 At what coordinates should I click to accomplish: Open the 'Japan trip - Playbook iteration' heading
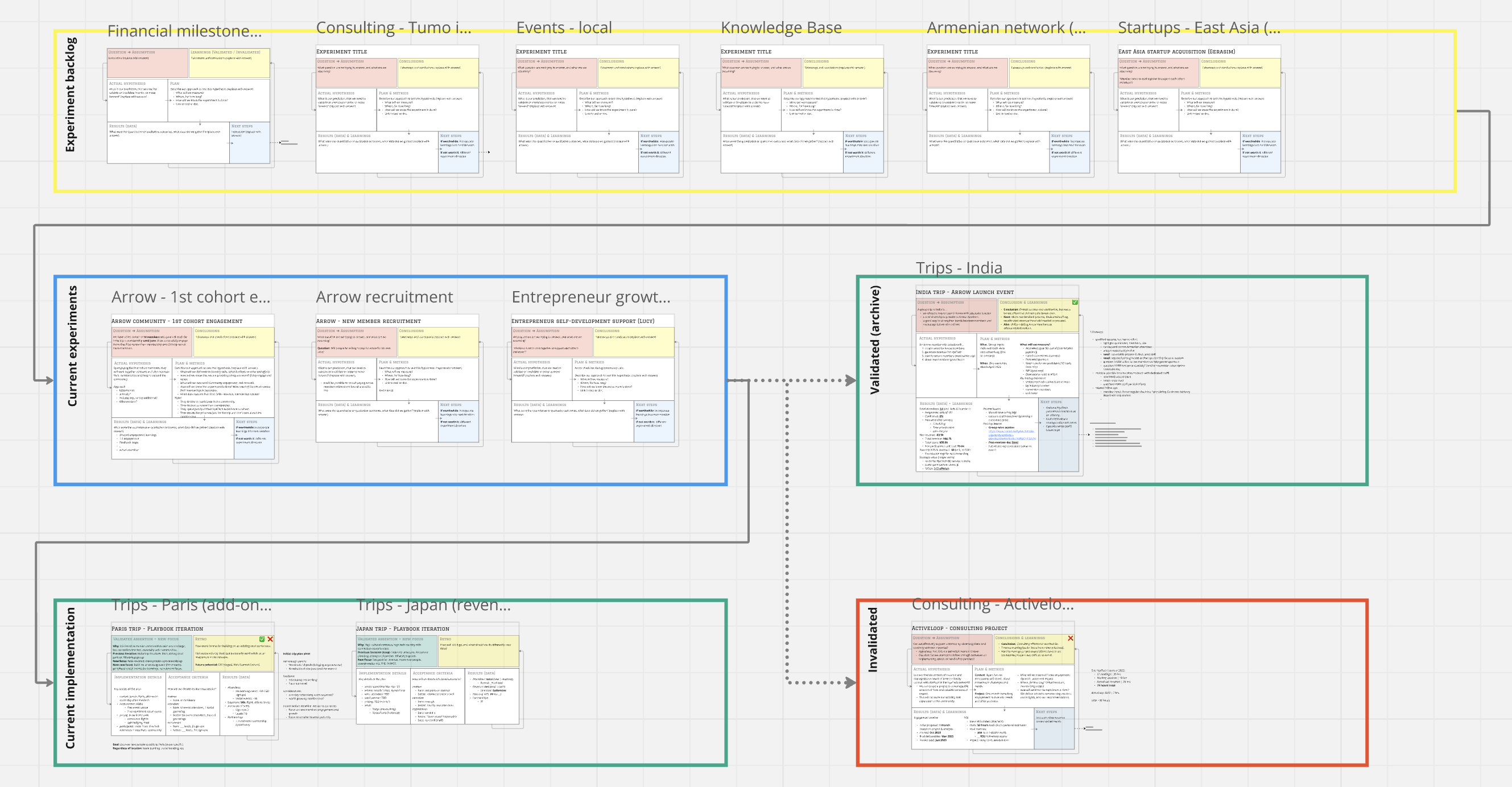(403, 629)
